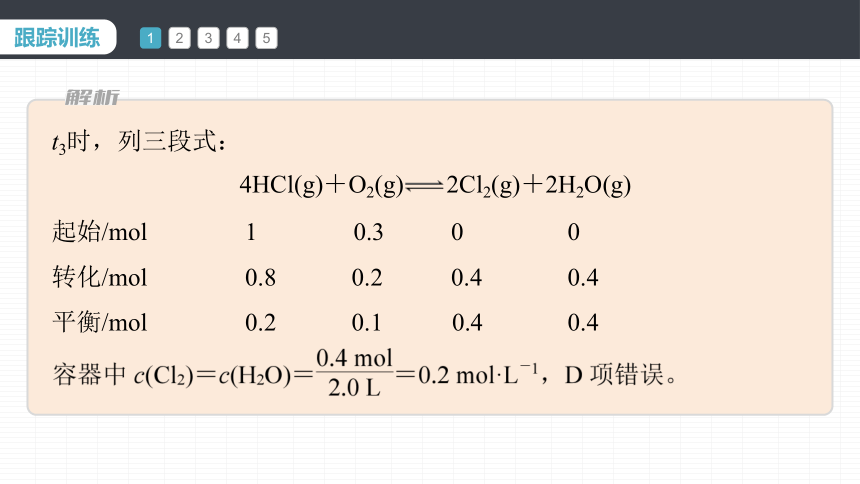This screenshot has width=860, height=484.
Task: Jump to question number 3
Action: (x=208, y=38)
